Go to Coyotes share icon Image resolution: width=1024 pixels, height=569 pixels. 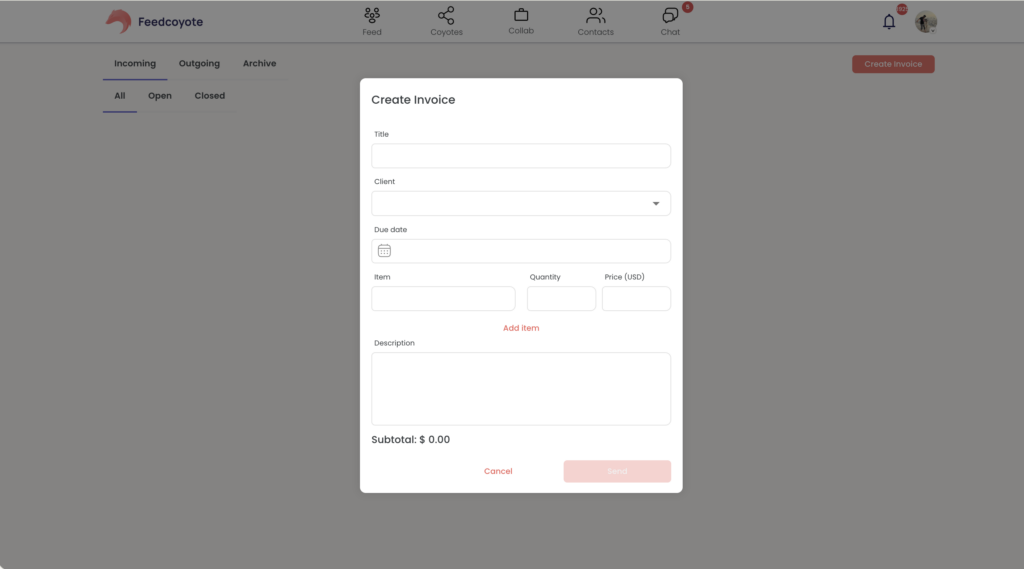446,16
